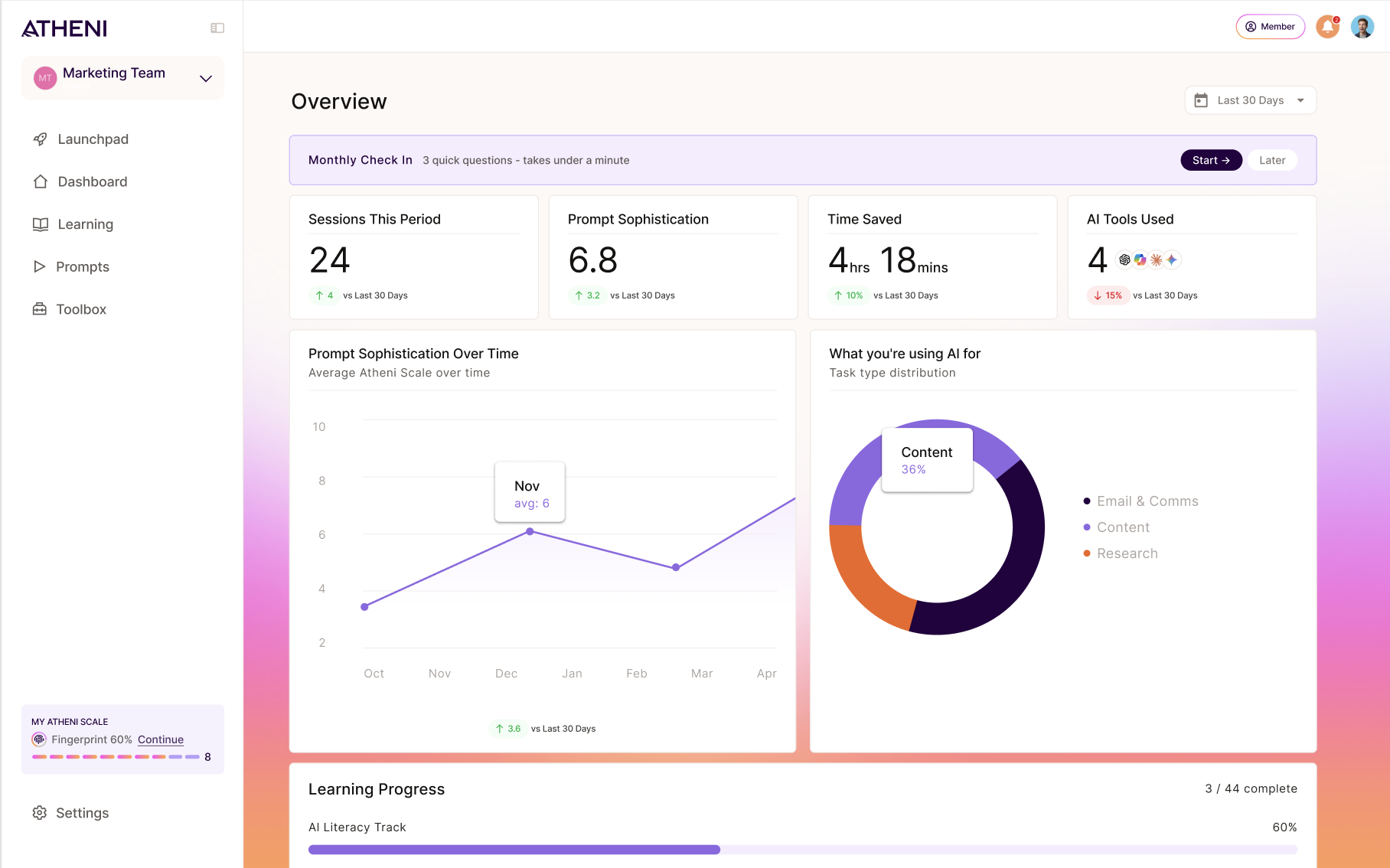This screenshot has width=1390, height=868.
Task: Select the Research legend item
Action: [1121, 553]
